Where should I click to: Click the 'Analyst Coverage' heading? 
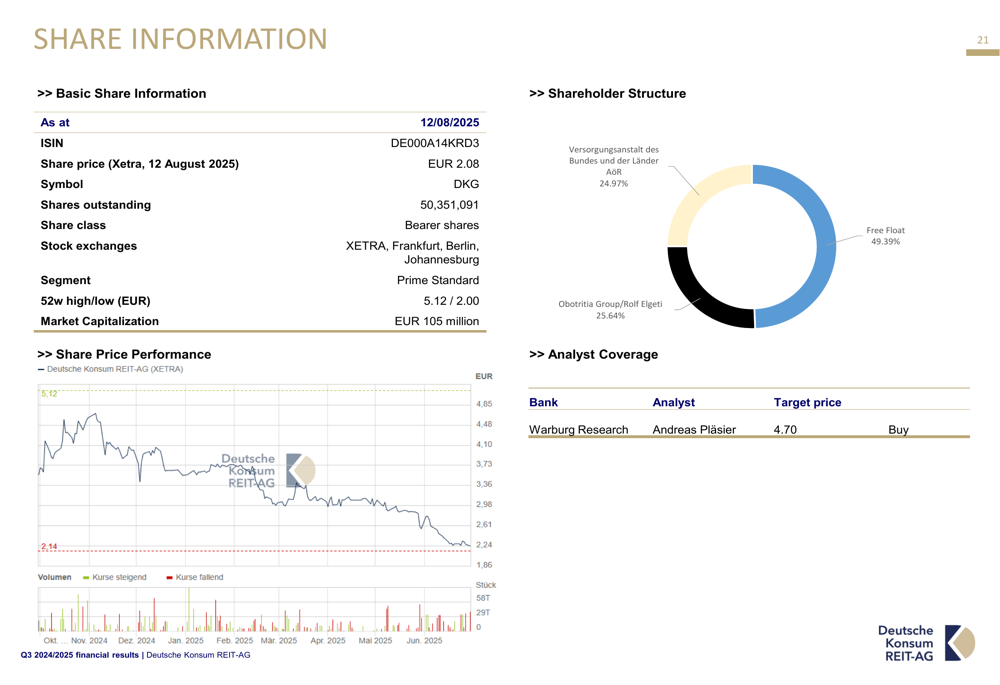click(594, 355)
